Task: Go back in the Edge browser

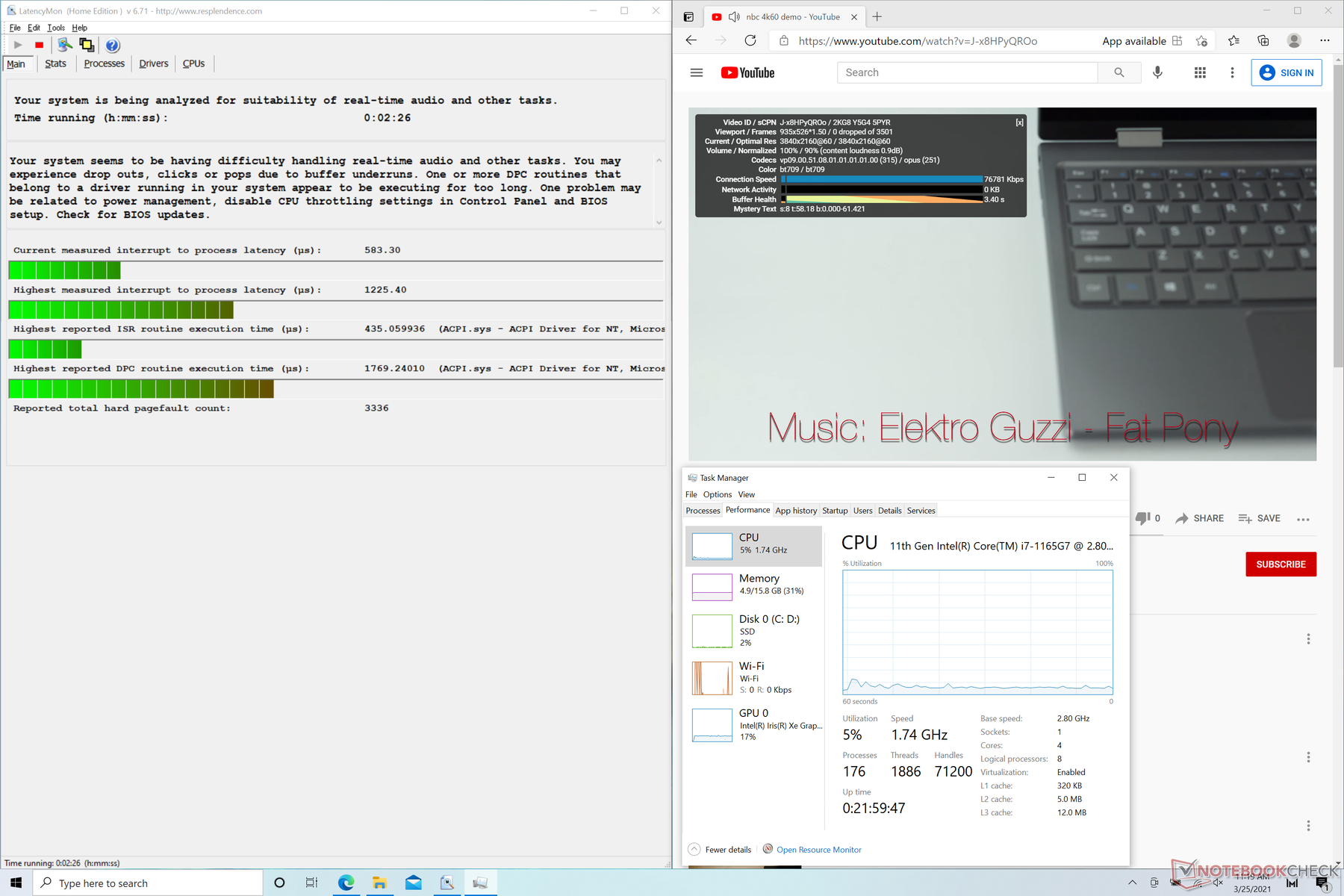Action: click(x=691, y=41)
